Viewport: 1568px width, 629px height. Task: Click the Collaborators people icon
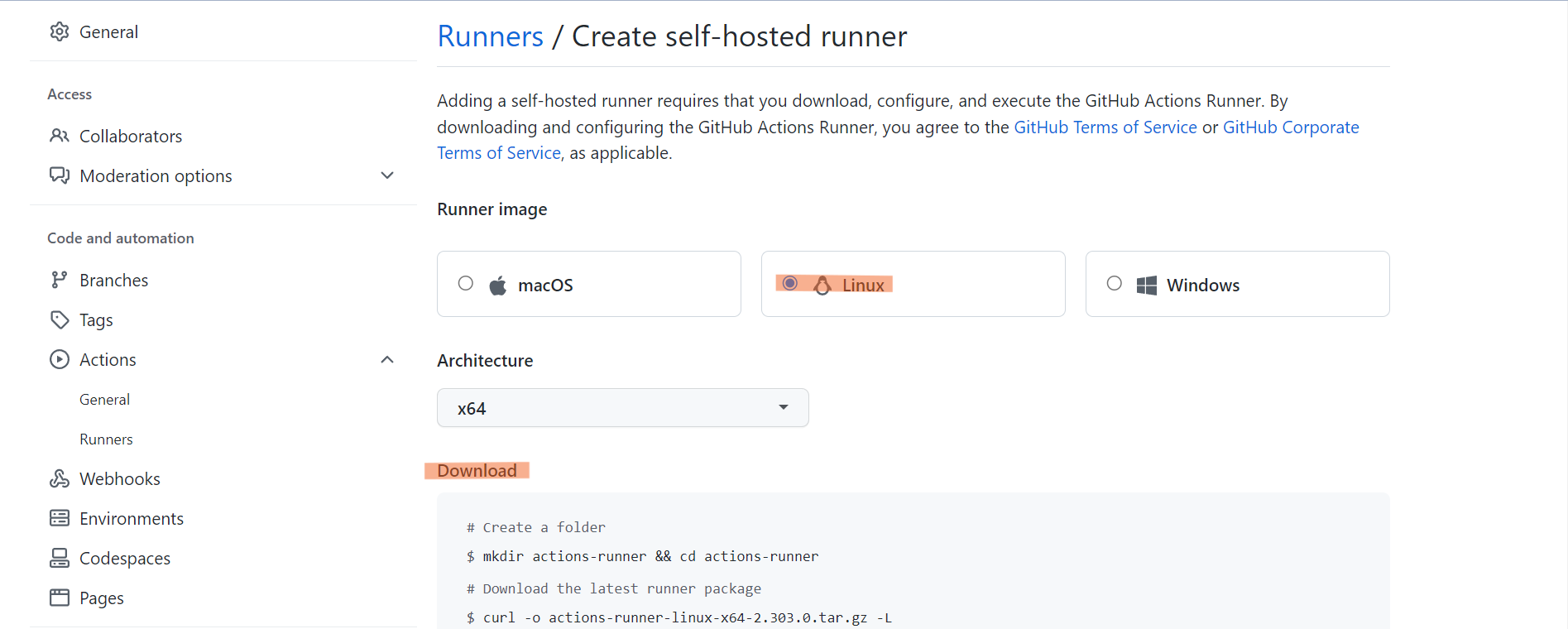coord(60,136)
